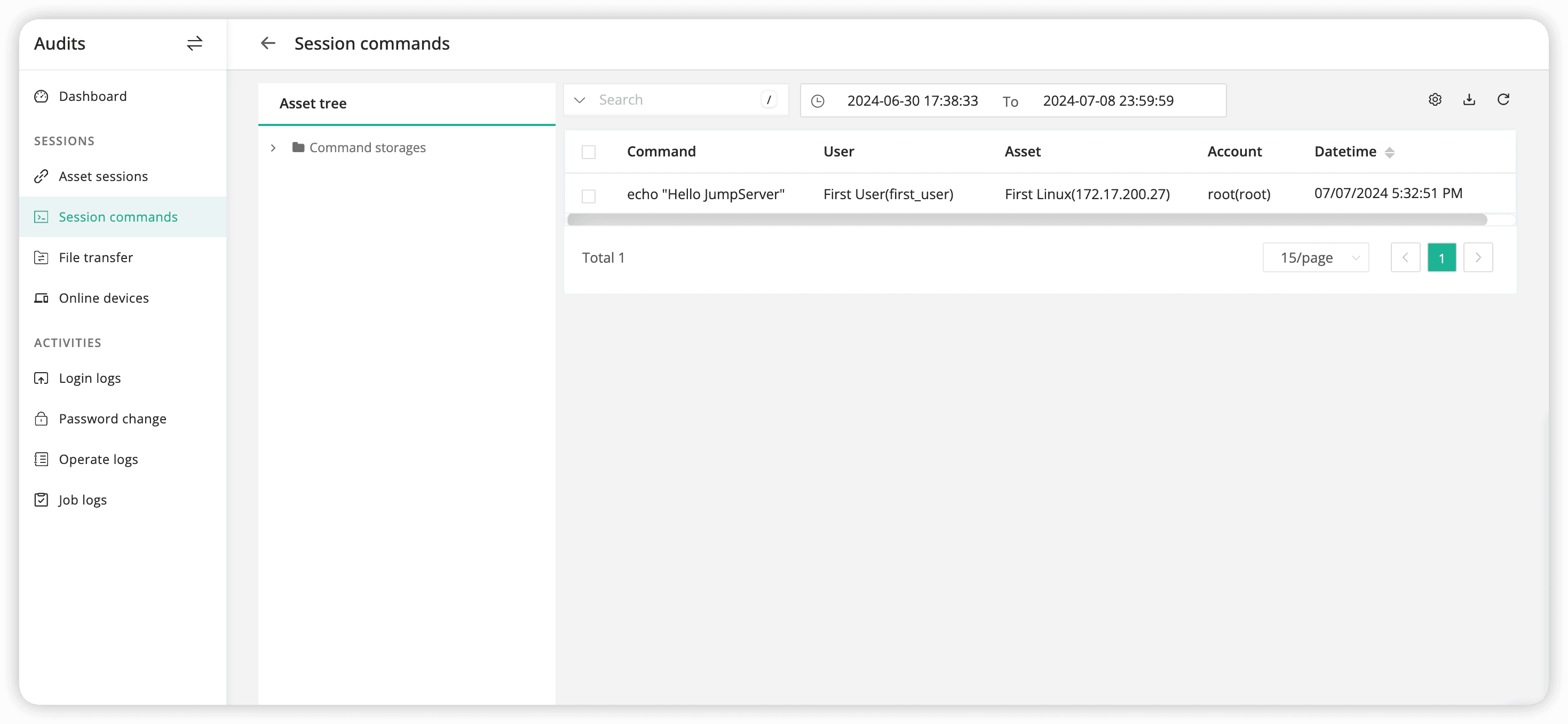Expand the Command storages tree node

coord(273,148)
